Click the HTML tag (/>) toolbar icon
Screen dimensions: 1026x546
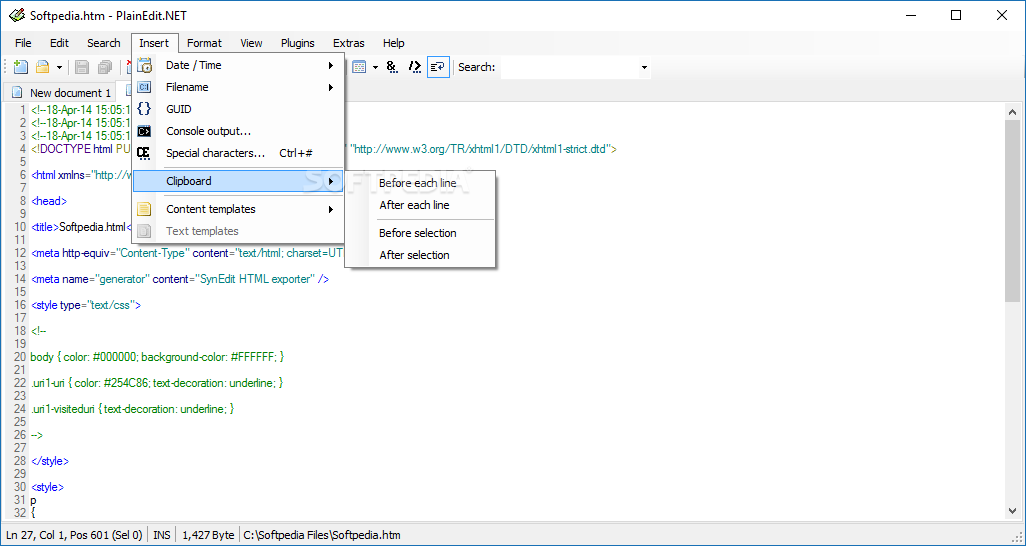(414, 67)
